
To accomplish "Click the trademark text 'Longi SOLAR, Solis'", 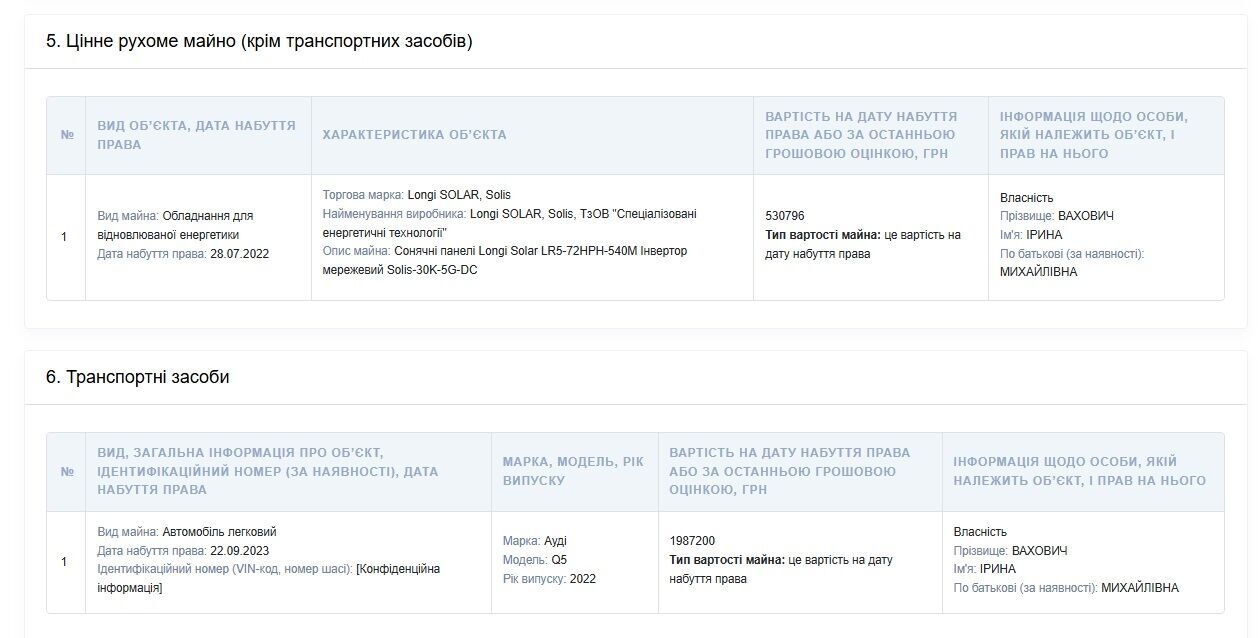I will click(x=459, y=195).
